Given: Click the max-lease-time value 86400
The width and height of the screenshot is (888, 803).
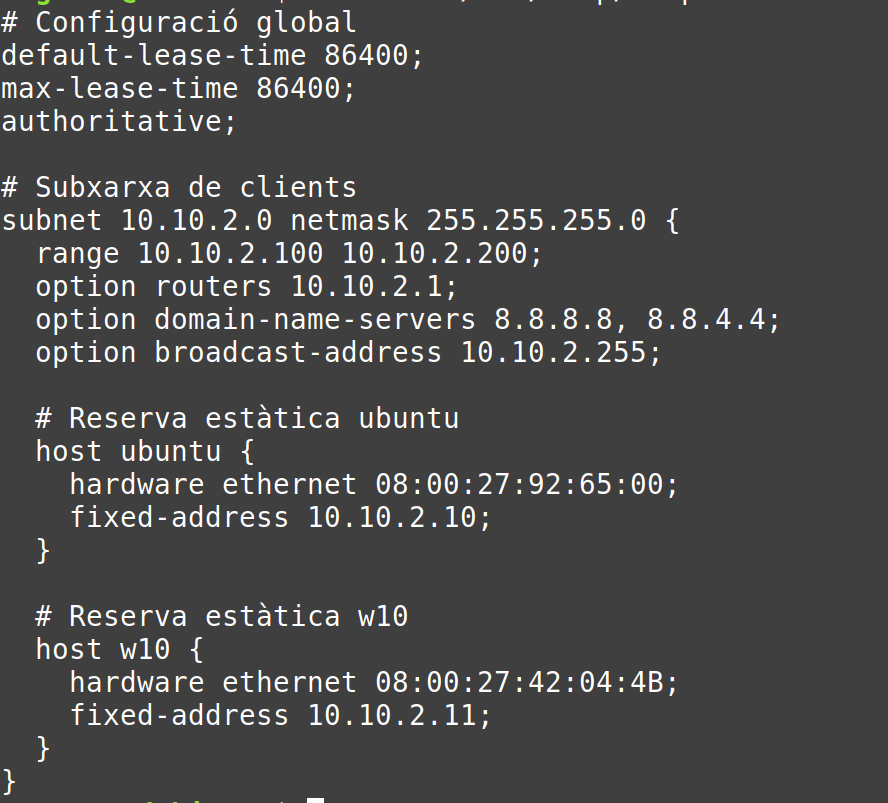Looking at the screenshot, I should coord(298,88).
